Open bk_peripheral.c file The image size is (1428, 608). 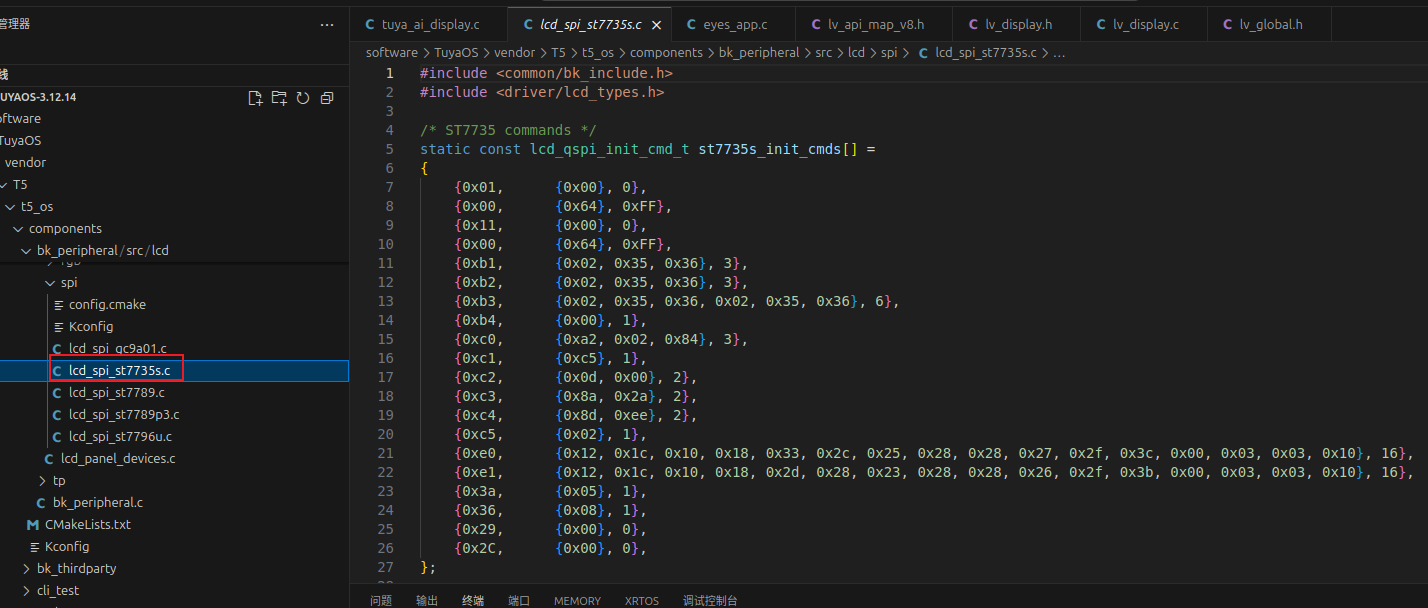98,503
